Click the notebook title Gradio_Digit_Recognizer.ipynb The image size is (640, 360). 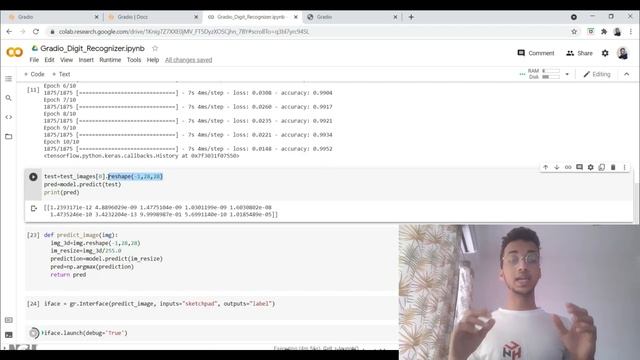[93, 48]
